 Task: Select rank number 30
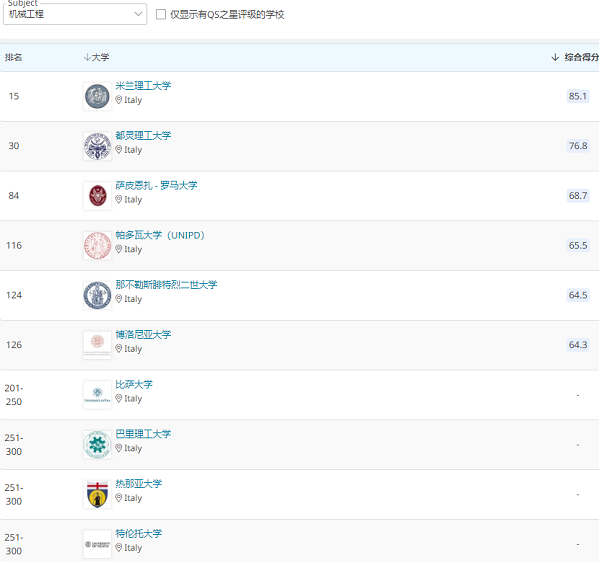click(x=14, y=146)
